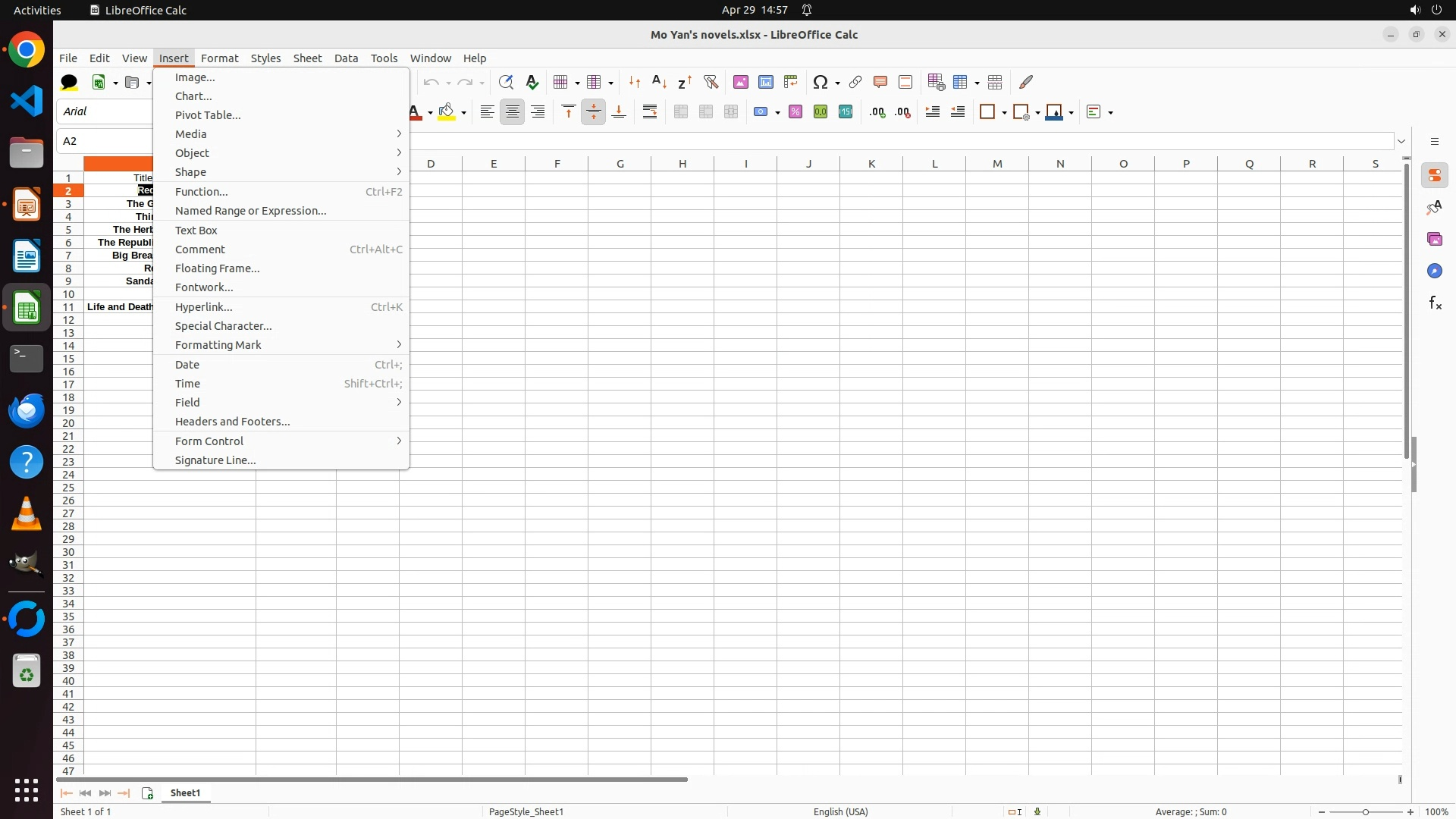Viewport: 1456px width, 819px height.
Task: Open the Borders dropdown arrow
Action: click(x=1004, y=113)
